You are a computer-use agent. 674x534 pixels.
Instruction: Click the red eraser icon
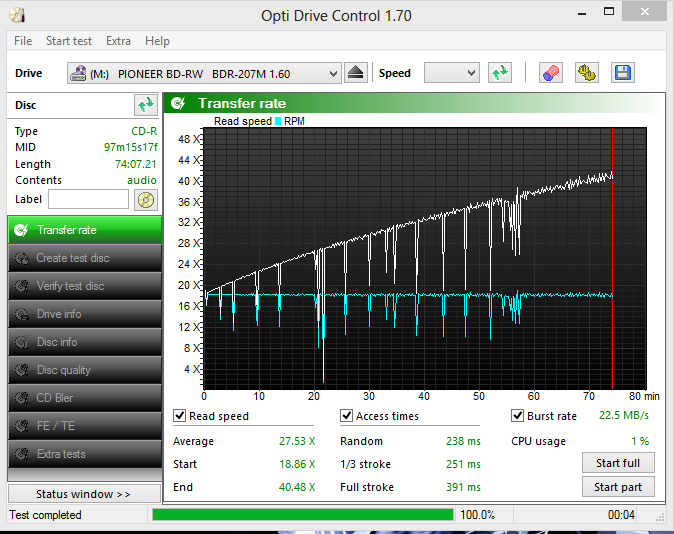tap(551, 73)
